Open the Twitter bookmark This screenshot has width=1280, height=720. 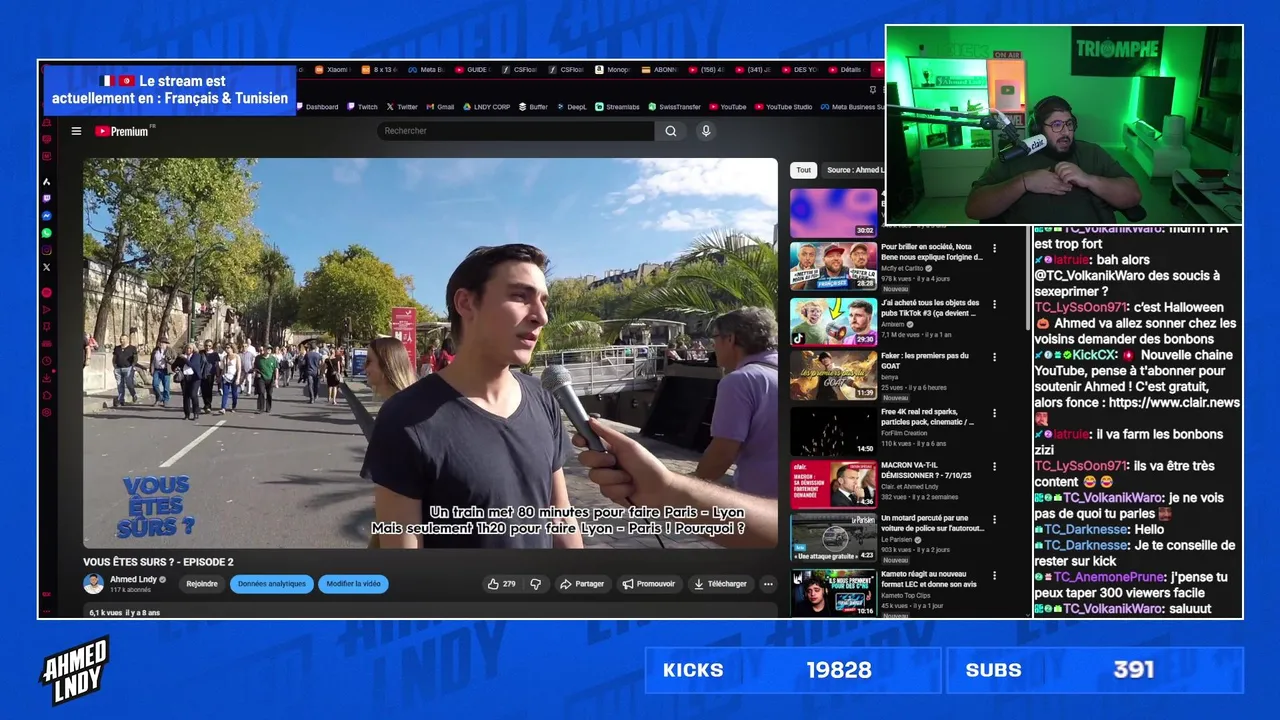point(401,107)
